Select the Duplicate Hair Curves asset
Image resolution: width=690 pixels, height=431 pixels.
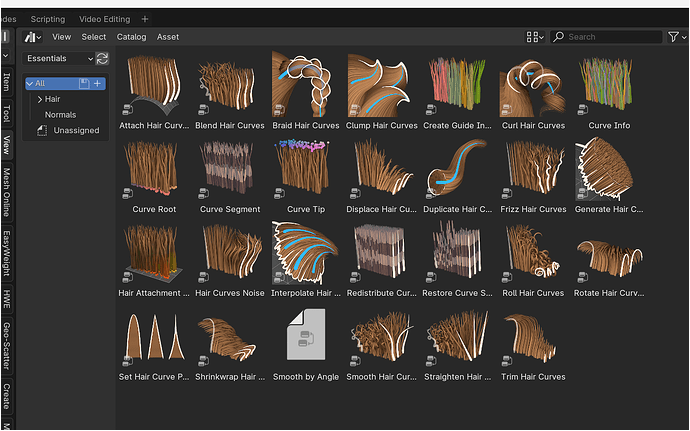tap(457, 175)
